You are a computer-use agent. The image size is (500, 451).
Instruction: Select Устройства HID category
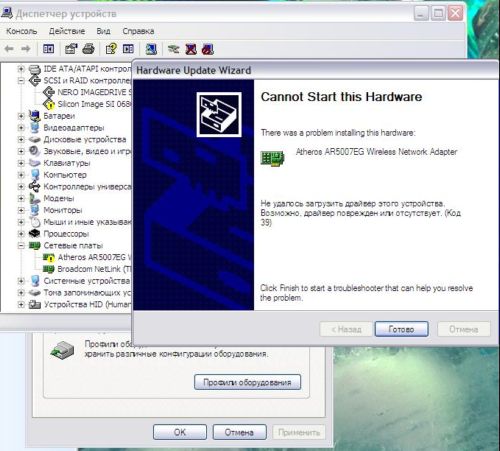pyautogui.click(x=88, y=304)
